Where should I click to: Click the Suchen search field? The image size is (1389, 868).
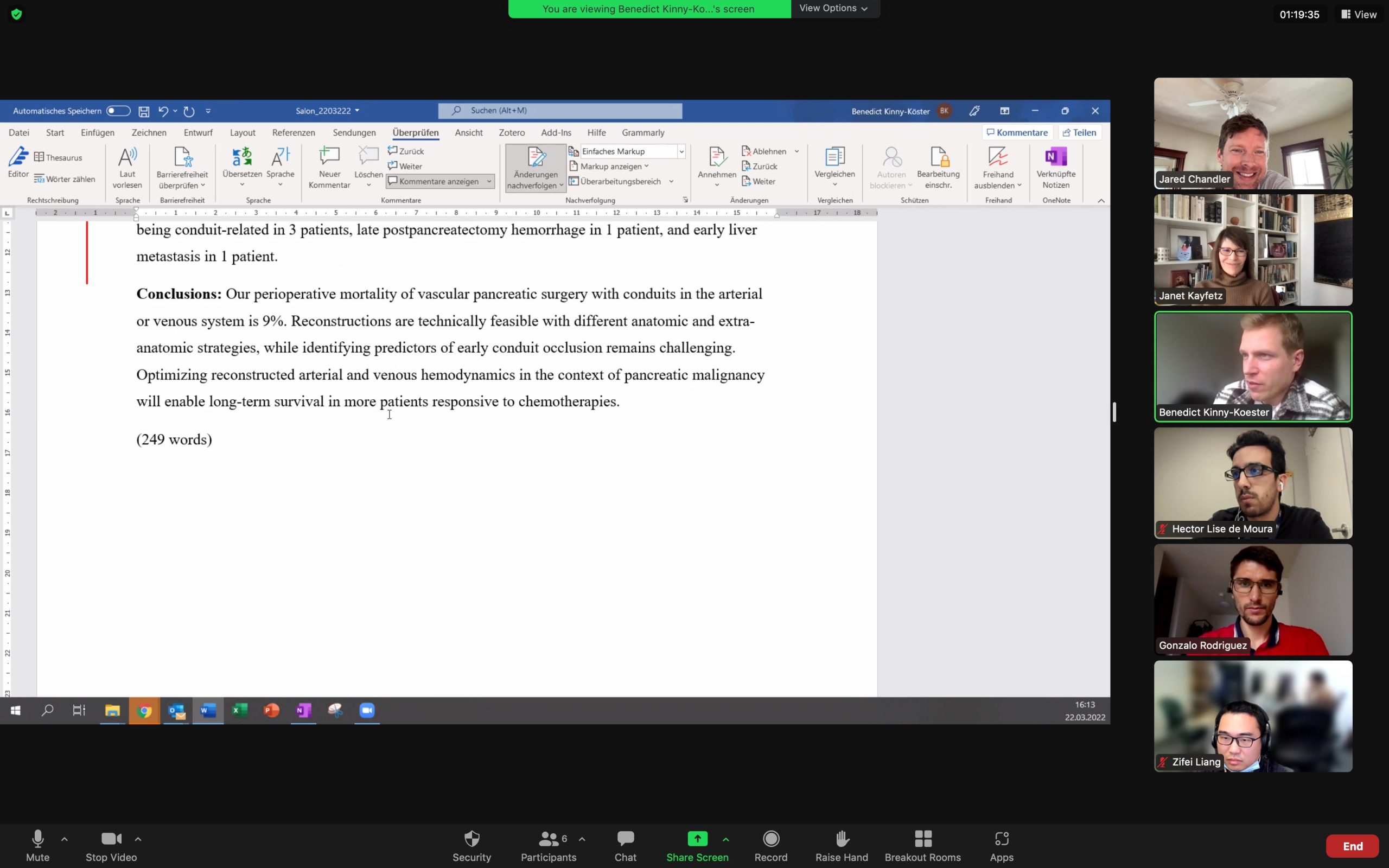(x=559, y=110)
